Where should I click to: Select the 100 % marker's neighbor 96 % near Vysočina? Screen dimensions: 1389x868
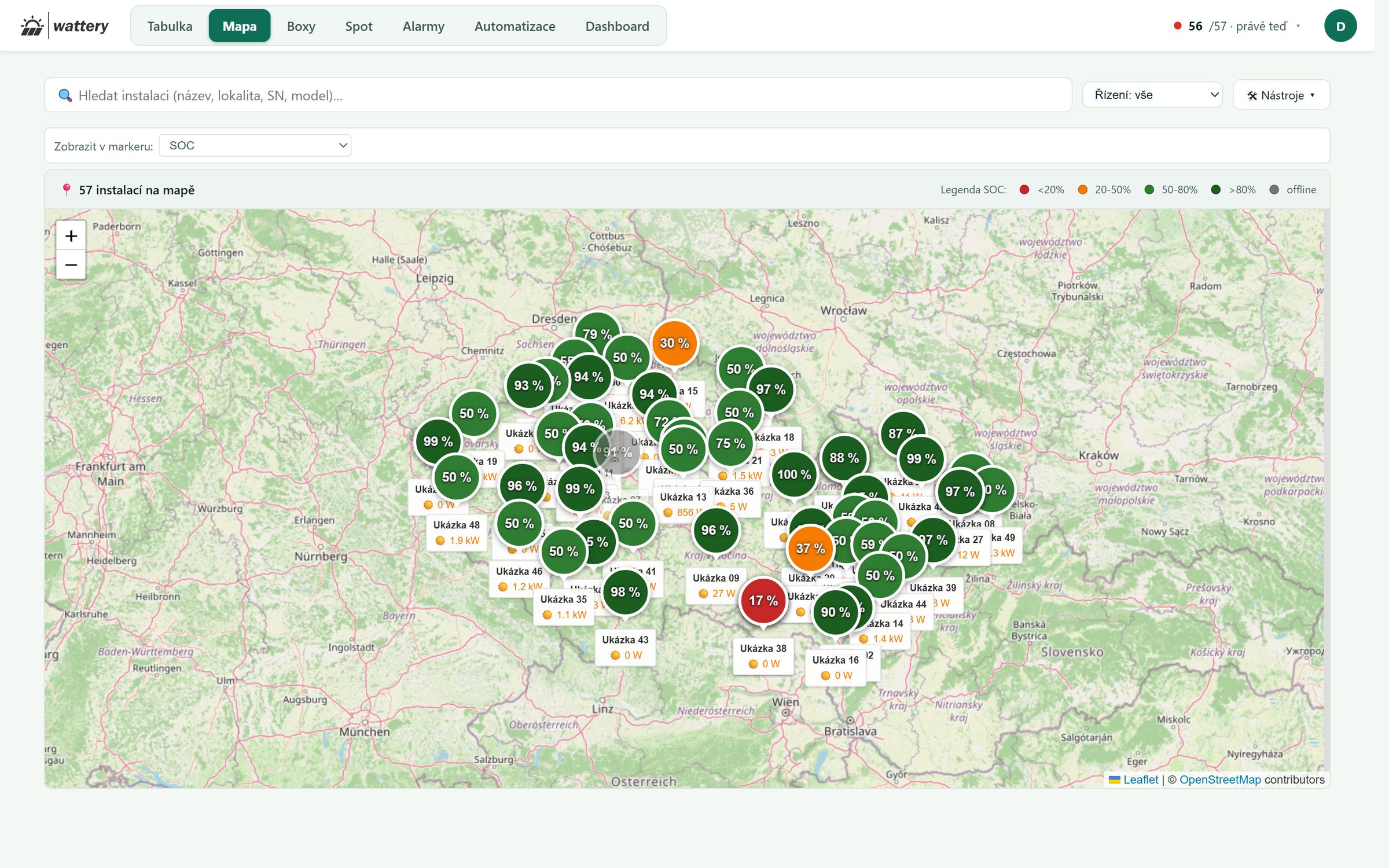coord(716,530)
